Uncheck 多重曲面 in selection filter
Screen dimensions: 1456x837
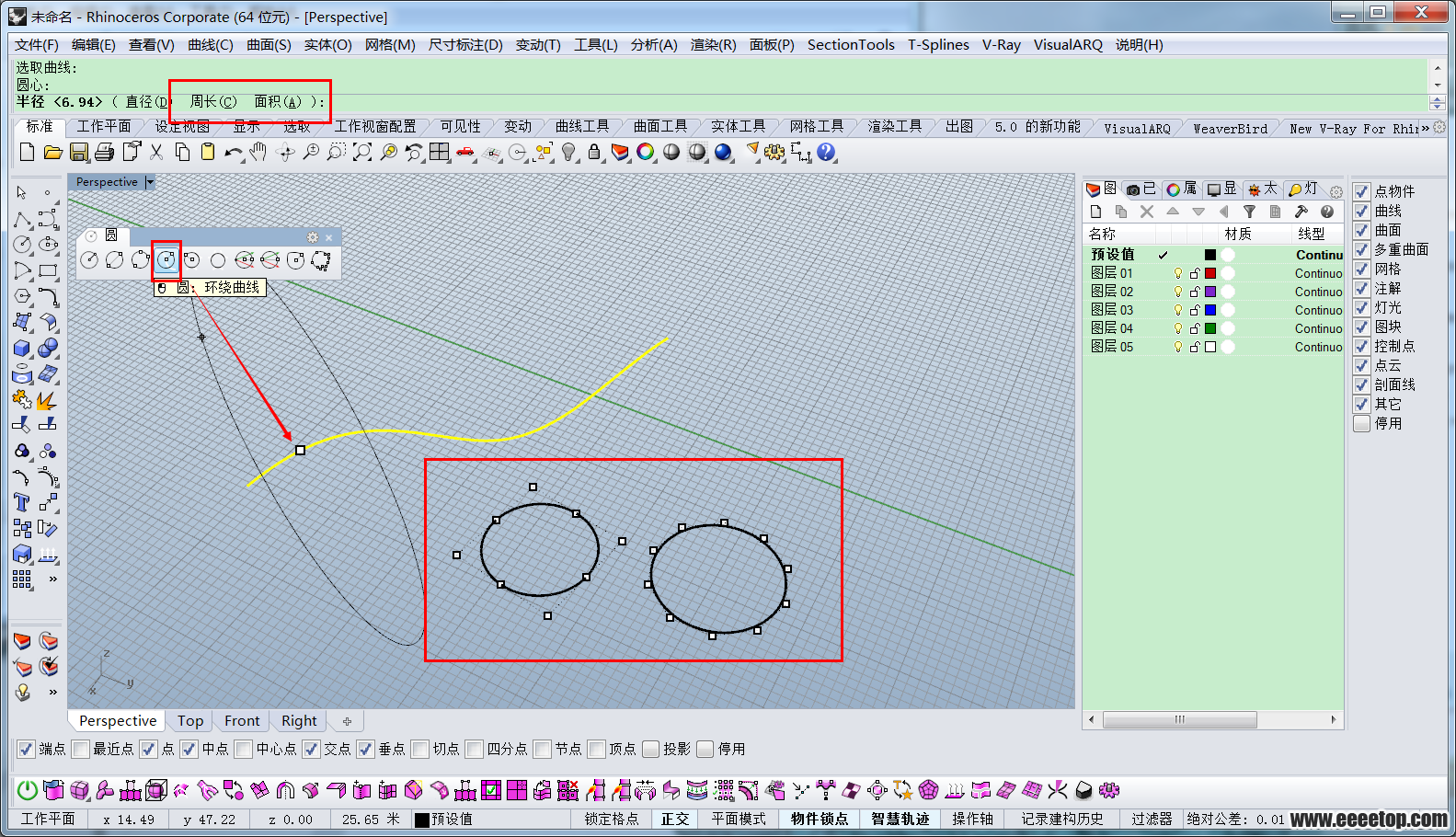point(1362,249)
